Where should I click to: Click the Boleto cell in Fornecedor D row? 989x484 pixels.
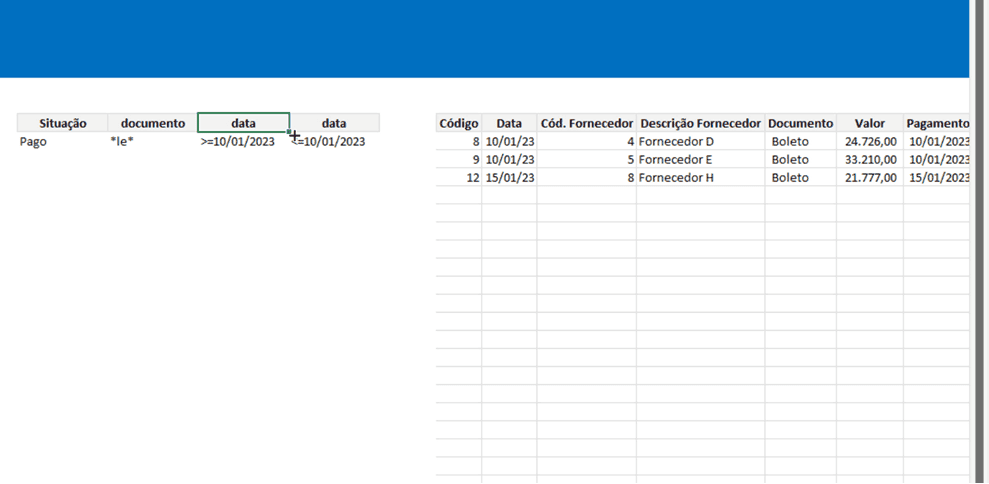click(x=800, y=142)
